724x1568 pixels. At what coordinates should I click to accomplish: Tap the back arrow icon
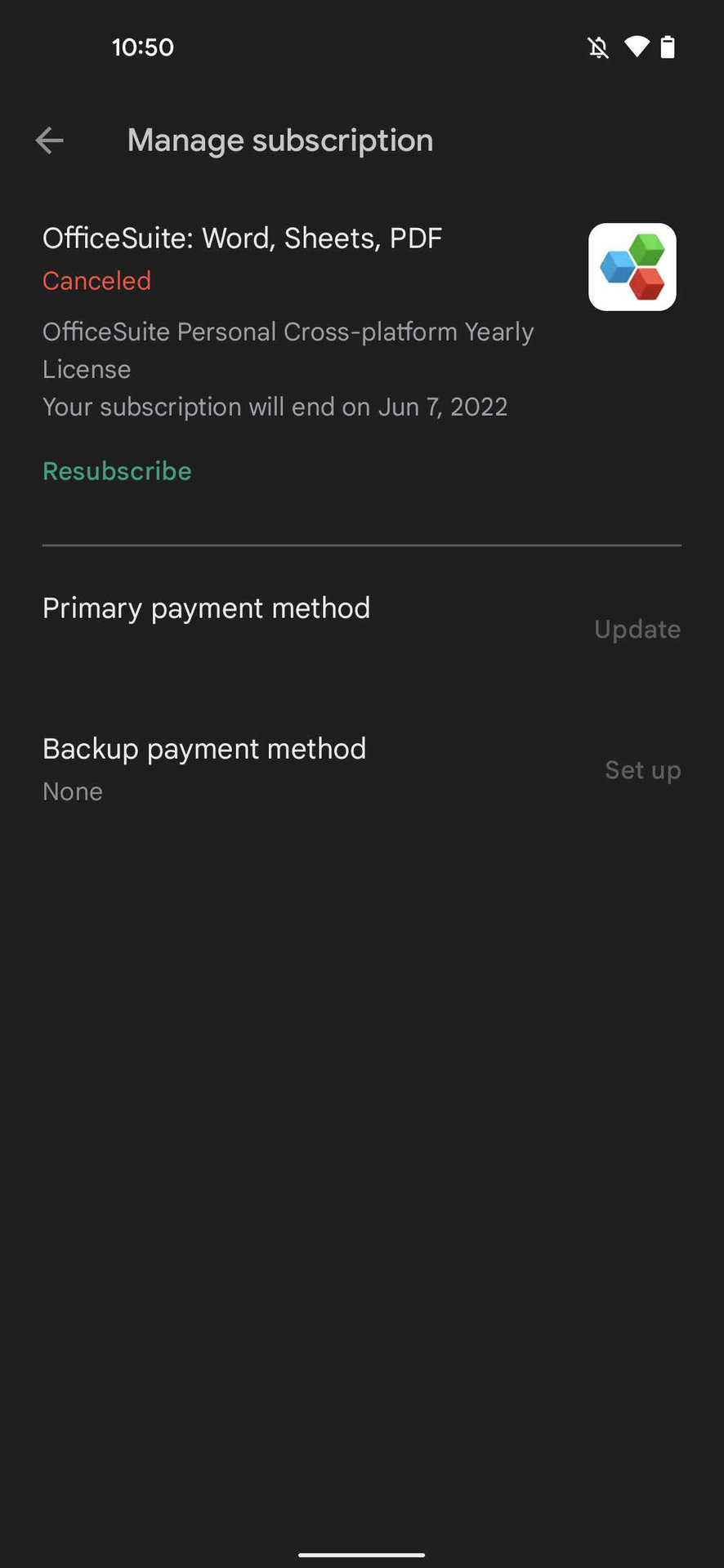click(50, 140)
